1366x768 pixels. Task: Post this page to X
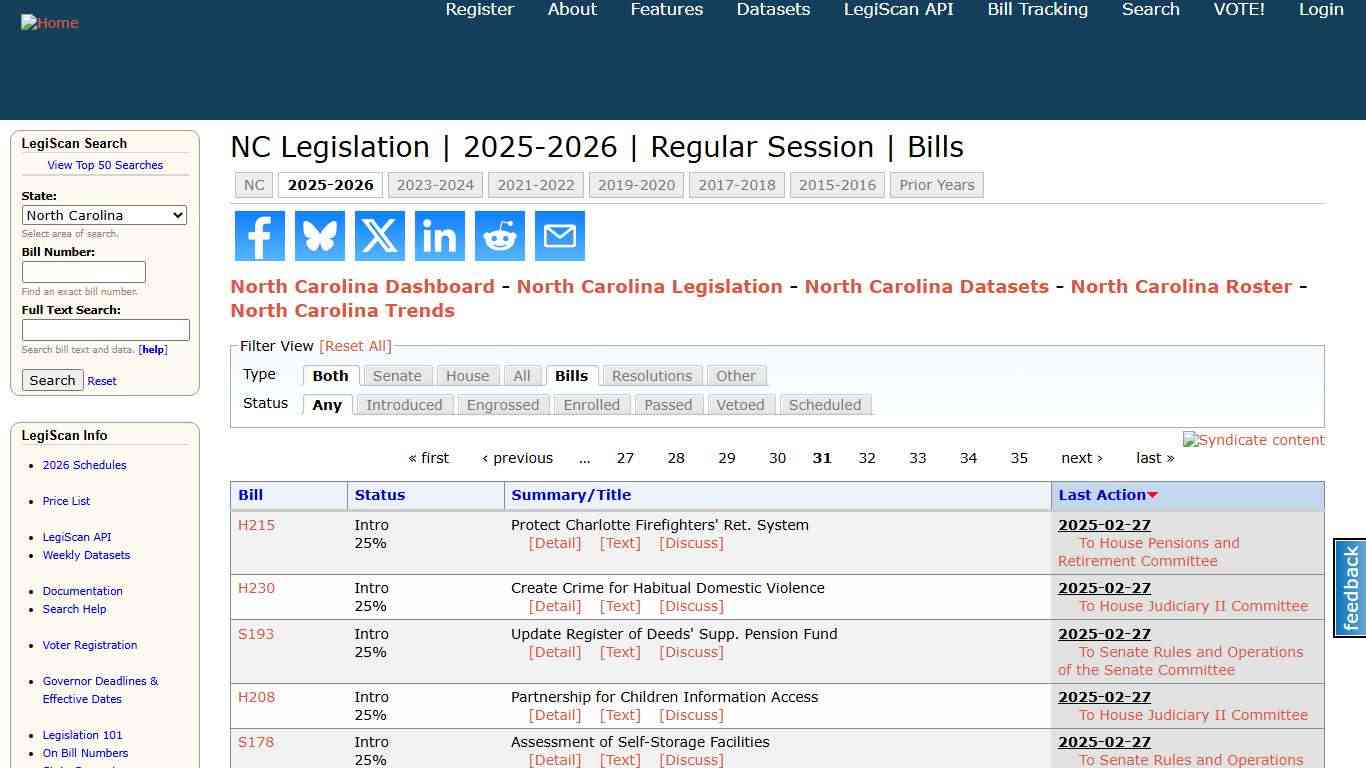[x=379, y=236]
